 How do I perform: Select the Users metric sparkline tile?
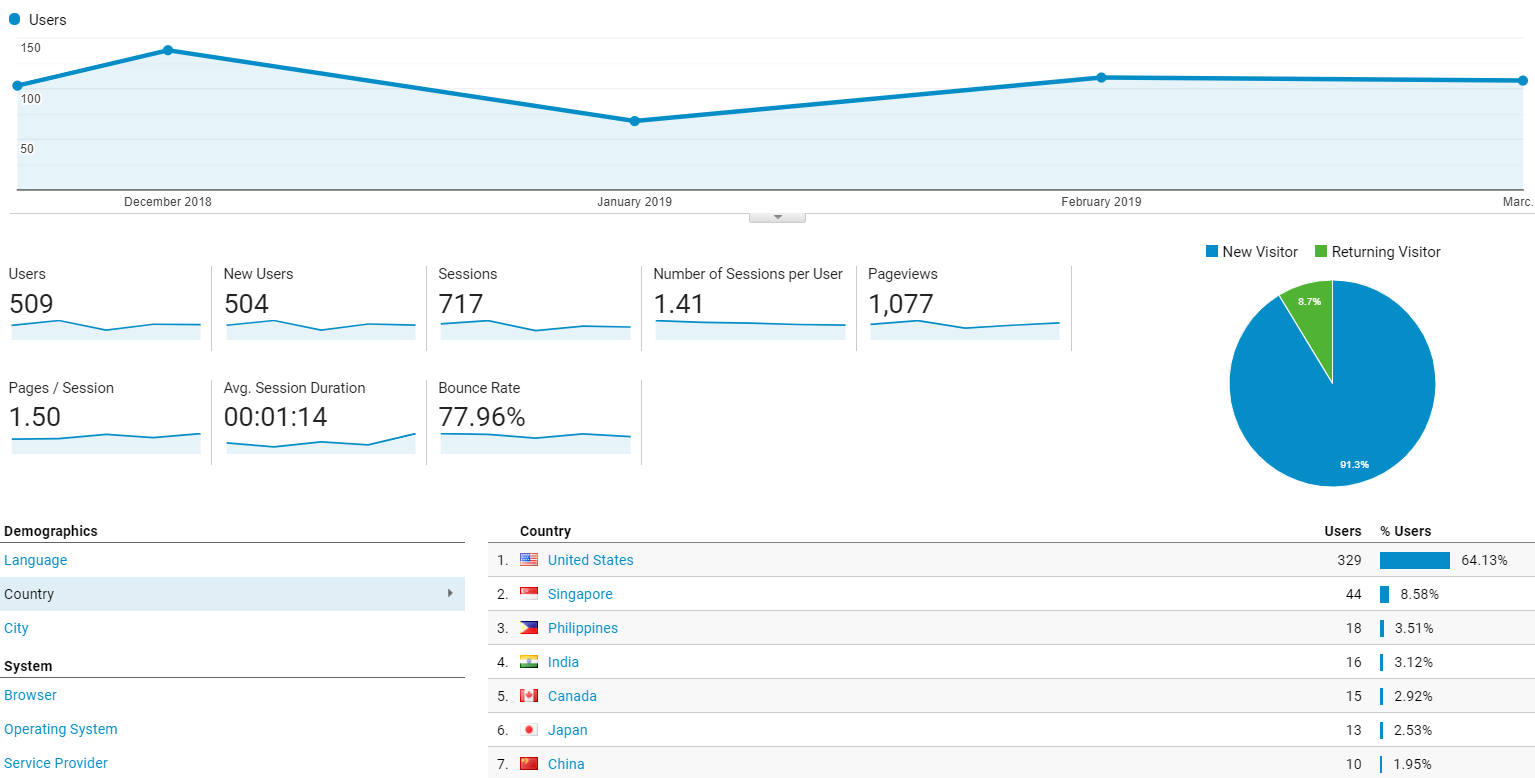pyautogui.click(x=106, y=308)
